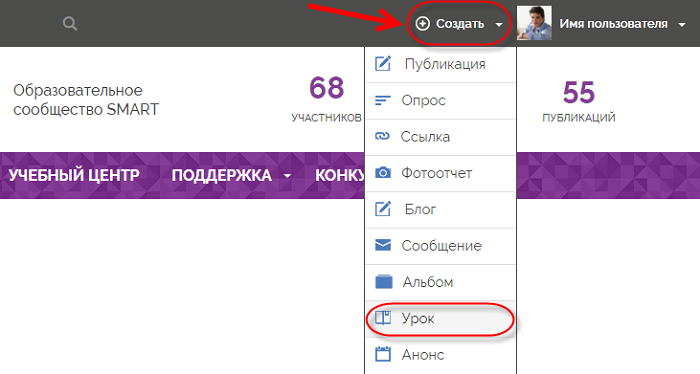The width and height of the screenshot is (700, 374).
Task: Pick Анонс in the create menu
Action: 441,355
